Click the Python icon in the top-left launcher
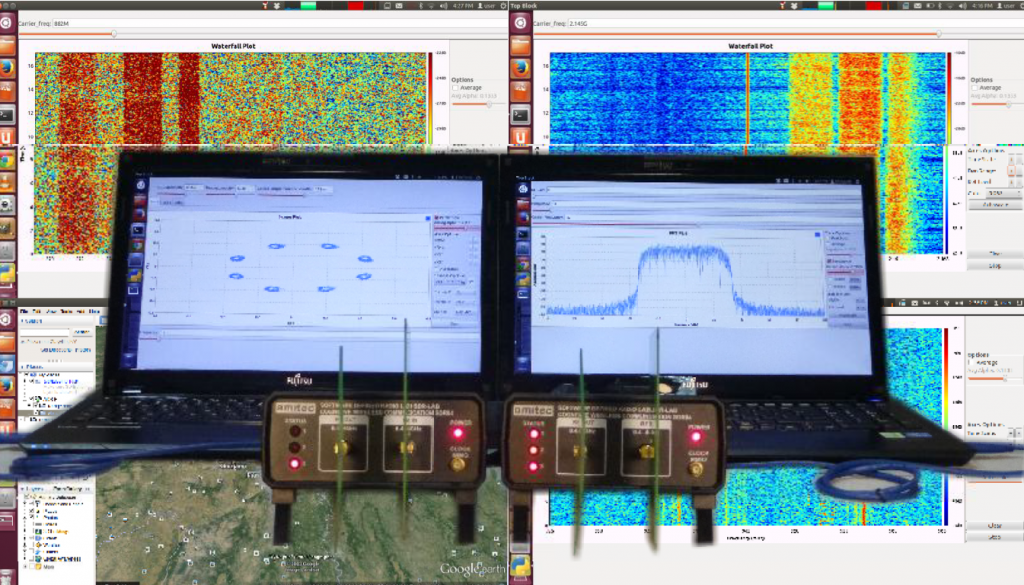The height and width of the screenshot is (585, 1024). [7, 274]
